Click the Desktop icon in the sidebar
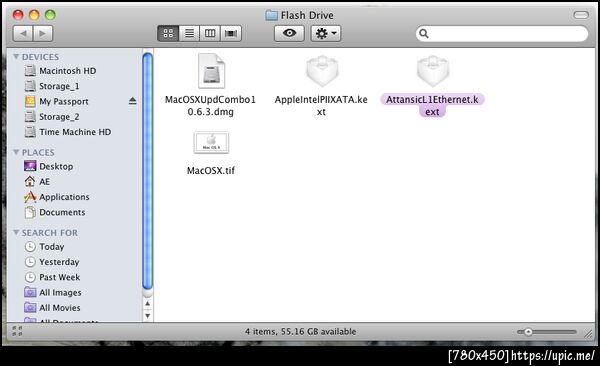Viewport: 600px width, 366px height. [30, 166]
